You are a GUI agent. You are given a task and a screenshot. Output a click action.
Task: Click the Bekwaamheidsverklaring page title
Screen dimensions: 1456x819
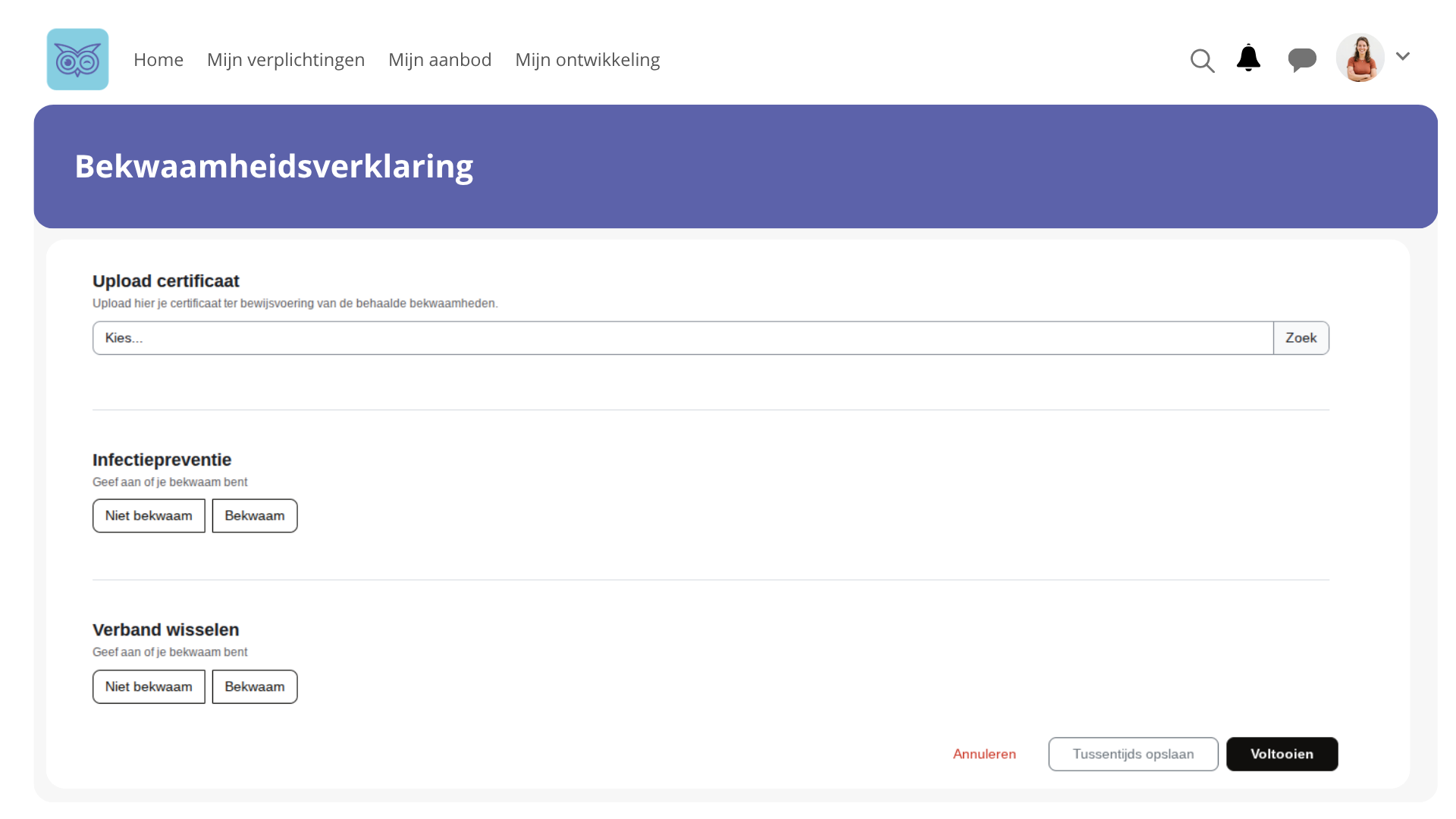tap(274, 166)
